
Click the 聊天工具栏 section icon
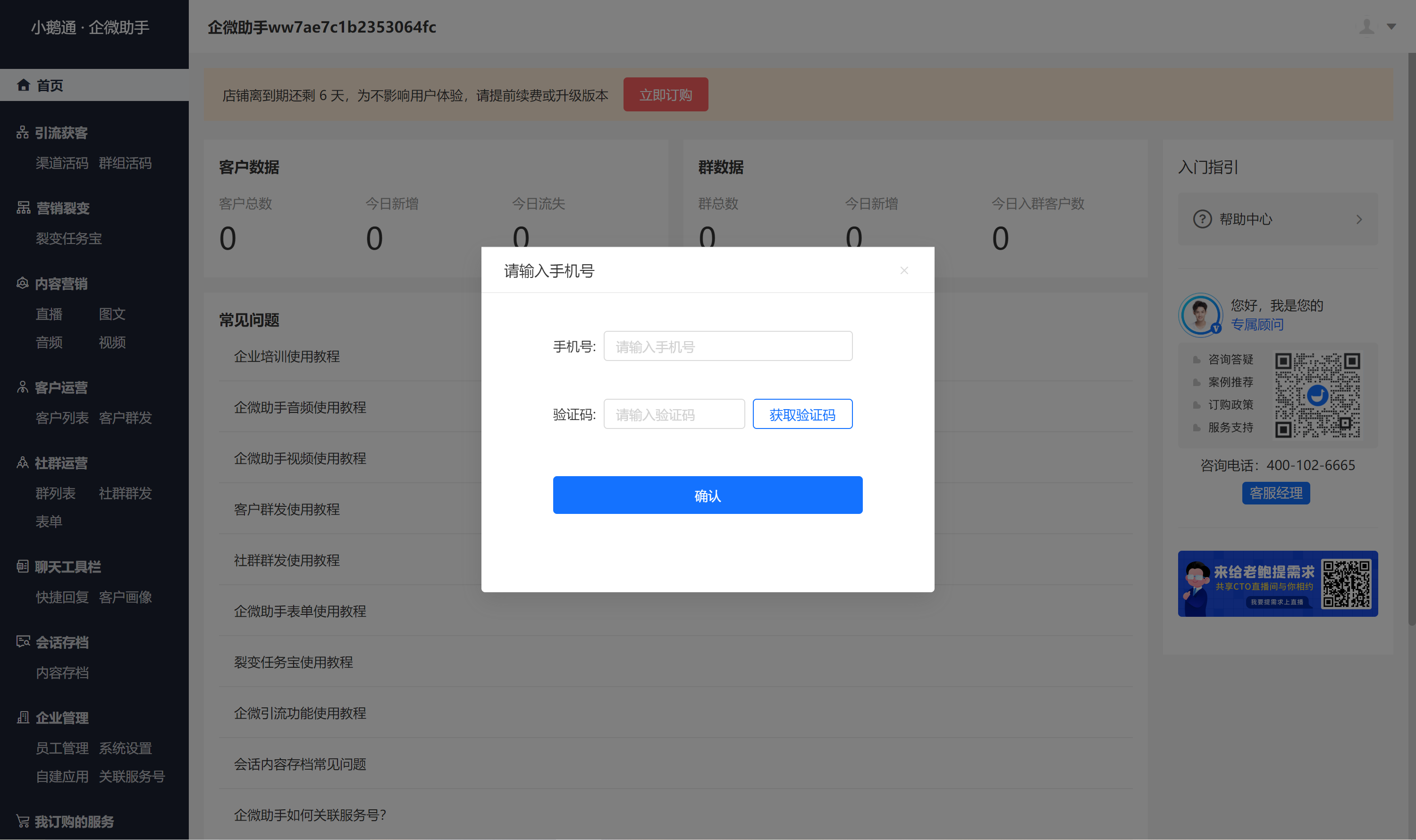(x=23, y=566)
